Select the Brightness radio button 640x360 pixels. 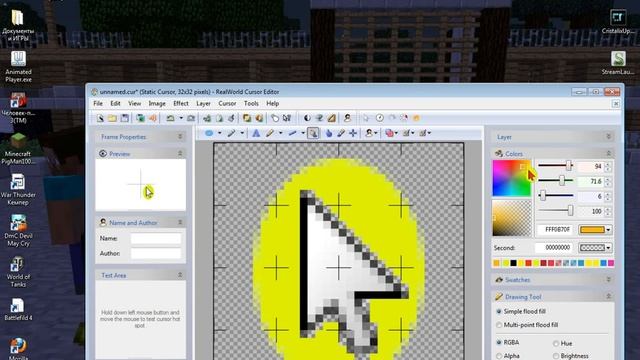[x=556, y=356]
